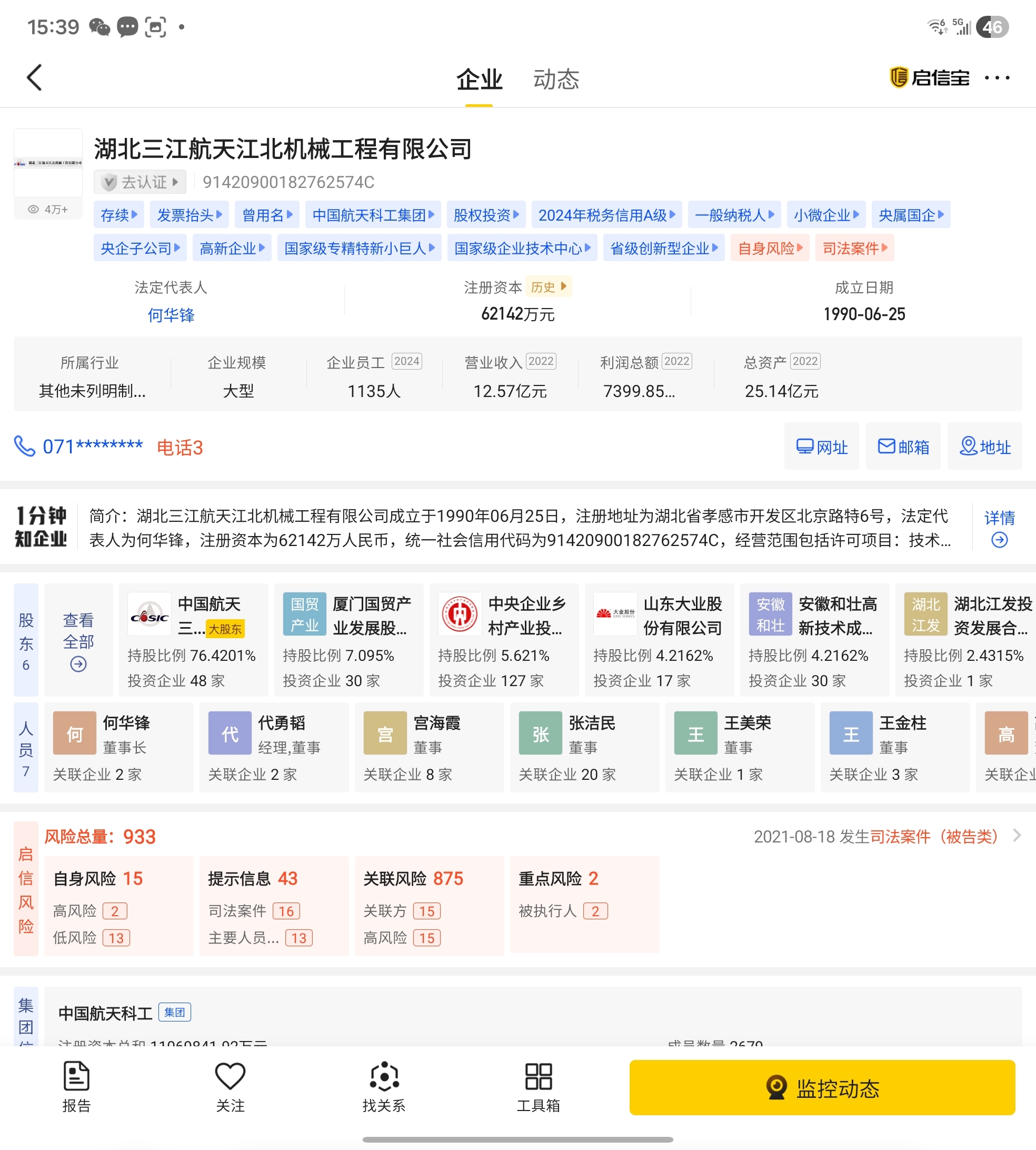Open the risk event chevron arrow
This screenshot has height=1150, width=1036.
pos(1017,835)
